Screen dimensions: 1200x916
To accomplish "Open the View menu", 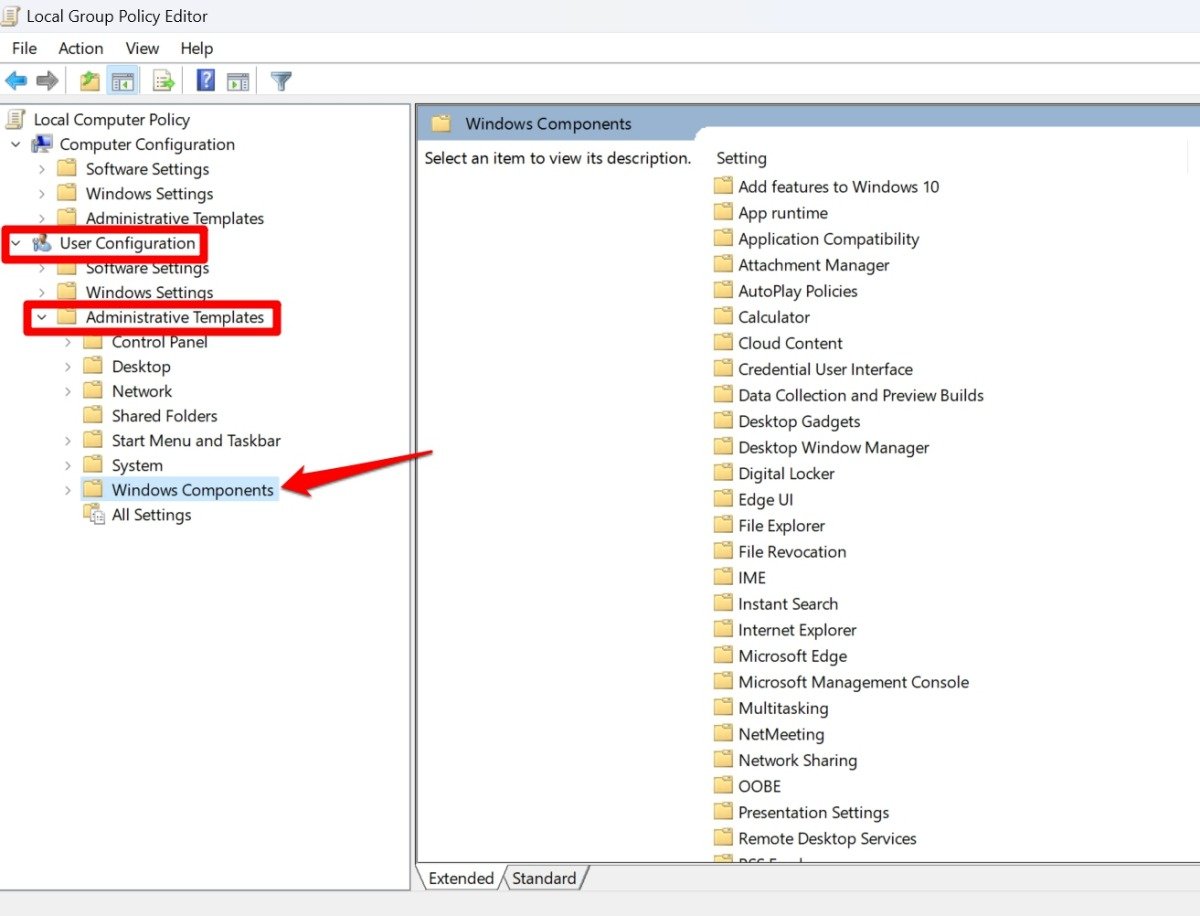I will tap(142, 48).
